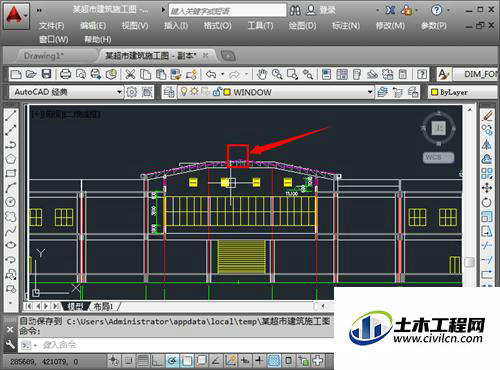The height and width of the screenshot is (370, 500).
Task: Toggle Object Snap in status bar
Action: 187,361
